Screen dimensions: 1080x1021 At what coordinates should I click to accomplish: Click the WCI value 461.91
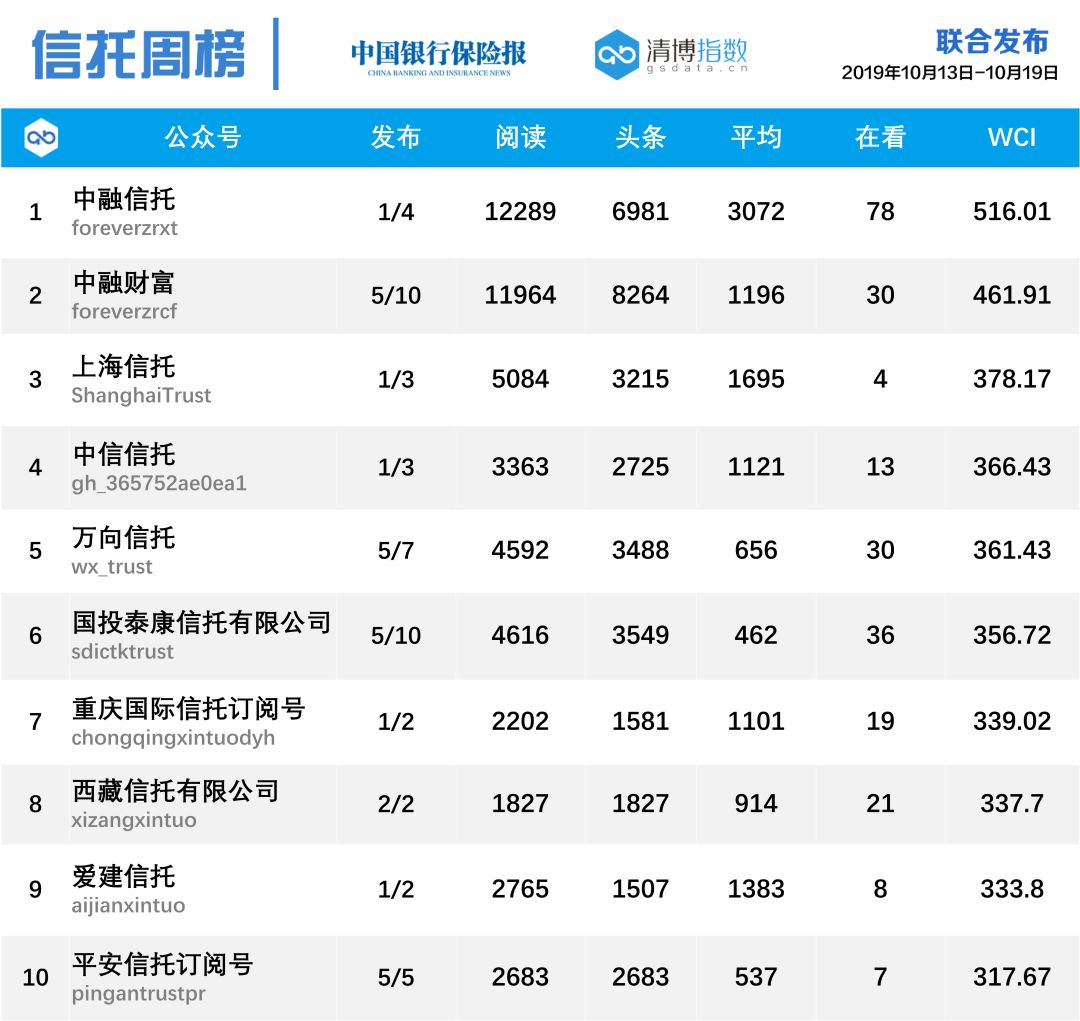[1012, 295]
